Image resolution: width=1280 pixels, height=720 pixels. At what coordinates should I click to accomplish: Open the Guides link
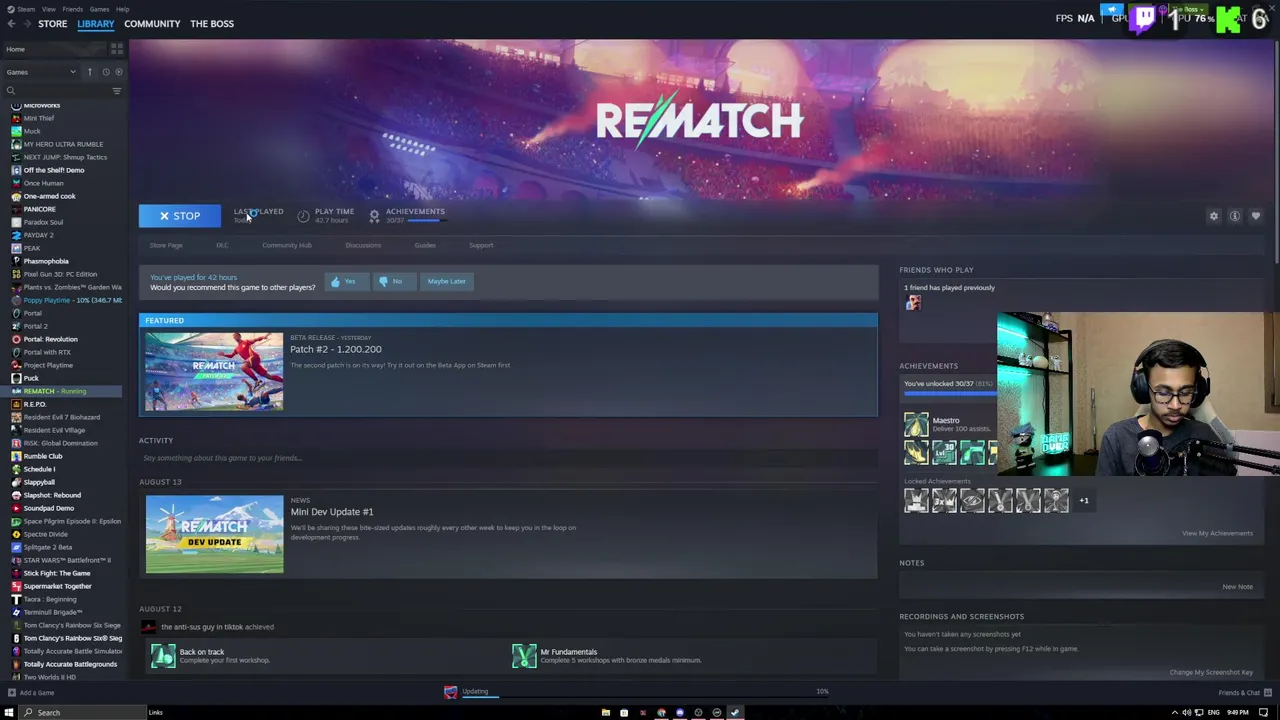pyautogui.click(x=425, y=245)
